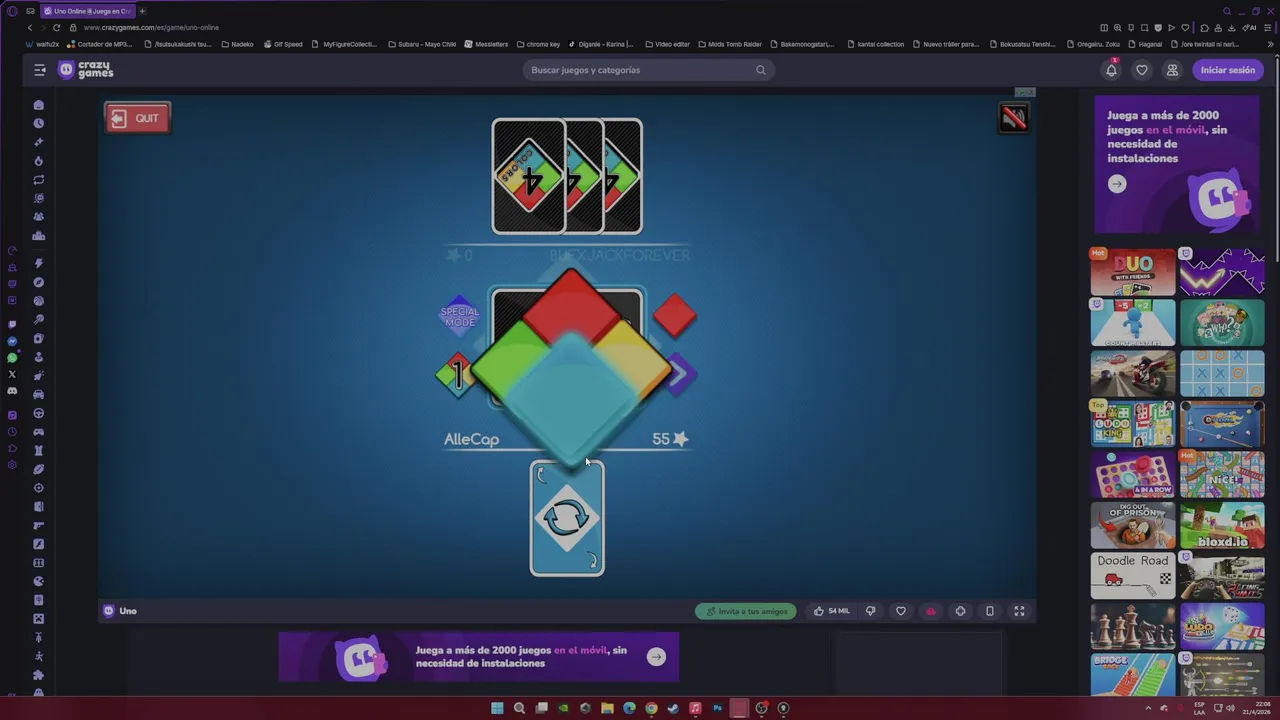Open 'Video editar' bookmark folder

(x=667, y=44)
